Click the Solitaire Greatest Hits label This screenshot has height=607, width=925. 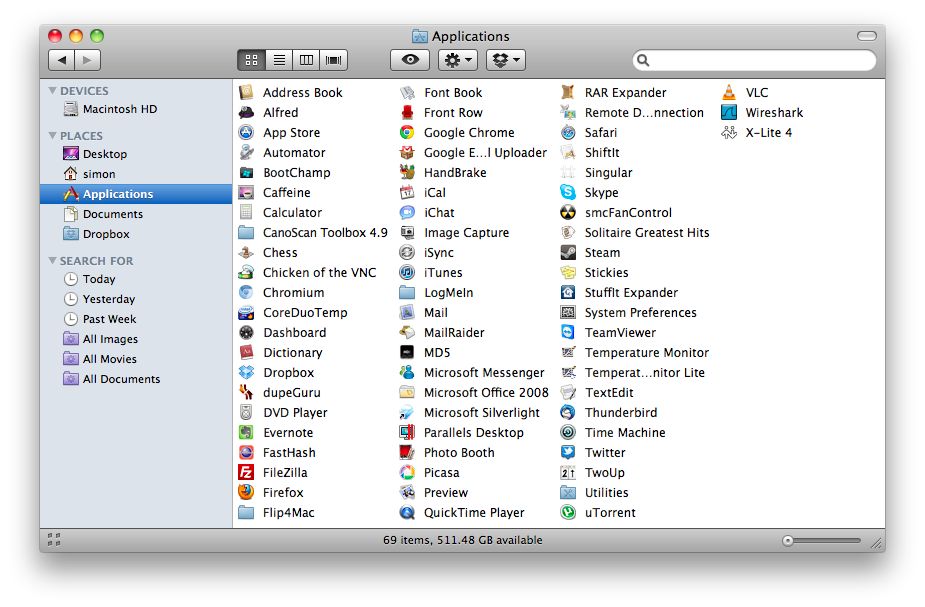coord(647,232)
